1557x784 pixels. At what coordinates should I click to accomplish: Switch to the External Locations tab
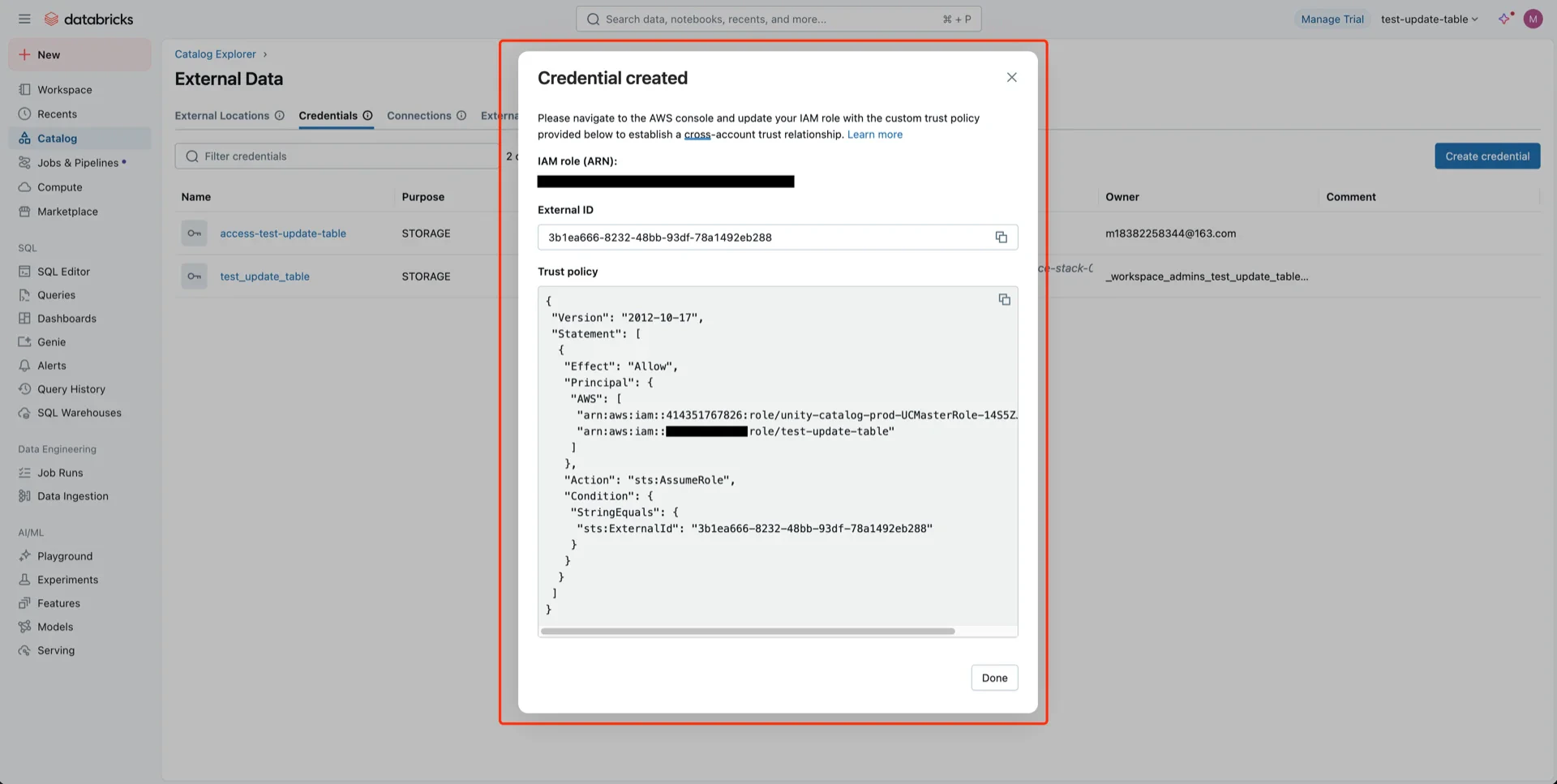[x=222, y=116]
